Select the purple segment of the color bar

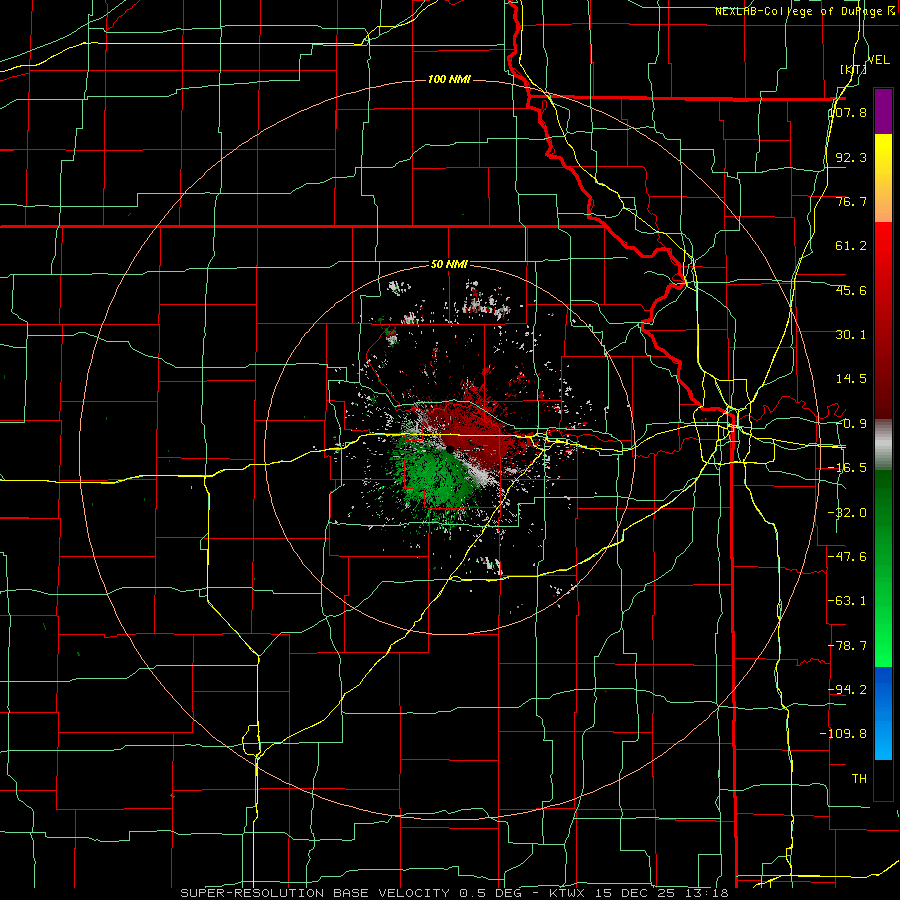click(x=883, y=111)
